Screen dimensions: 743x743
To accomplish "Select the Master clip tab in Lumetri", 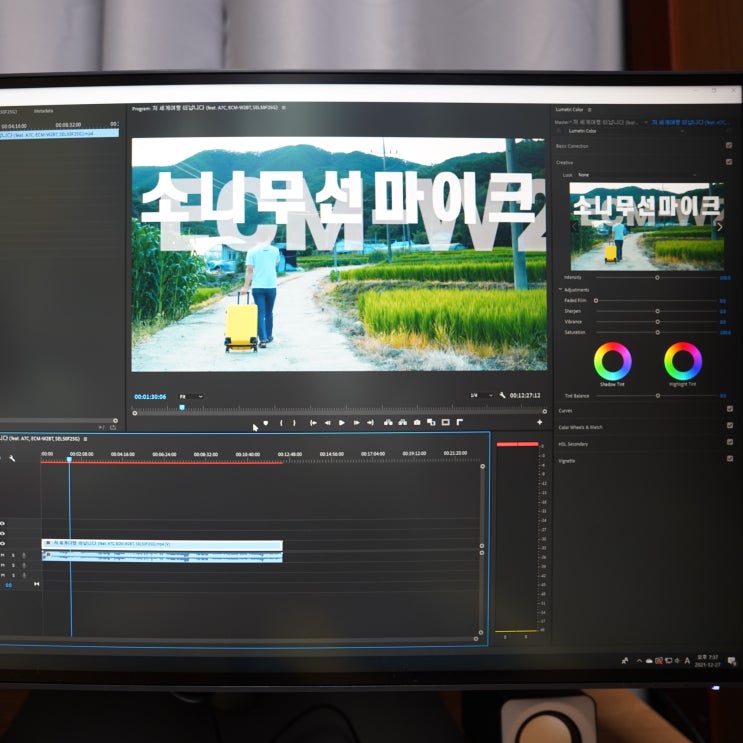I will tap(598, 122).
